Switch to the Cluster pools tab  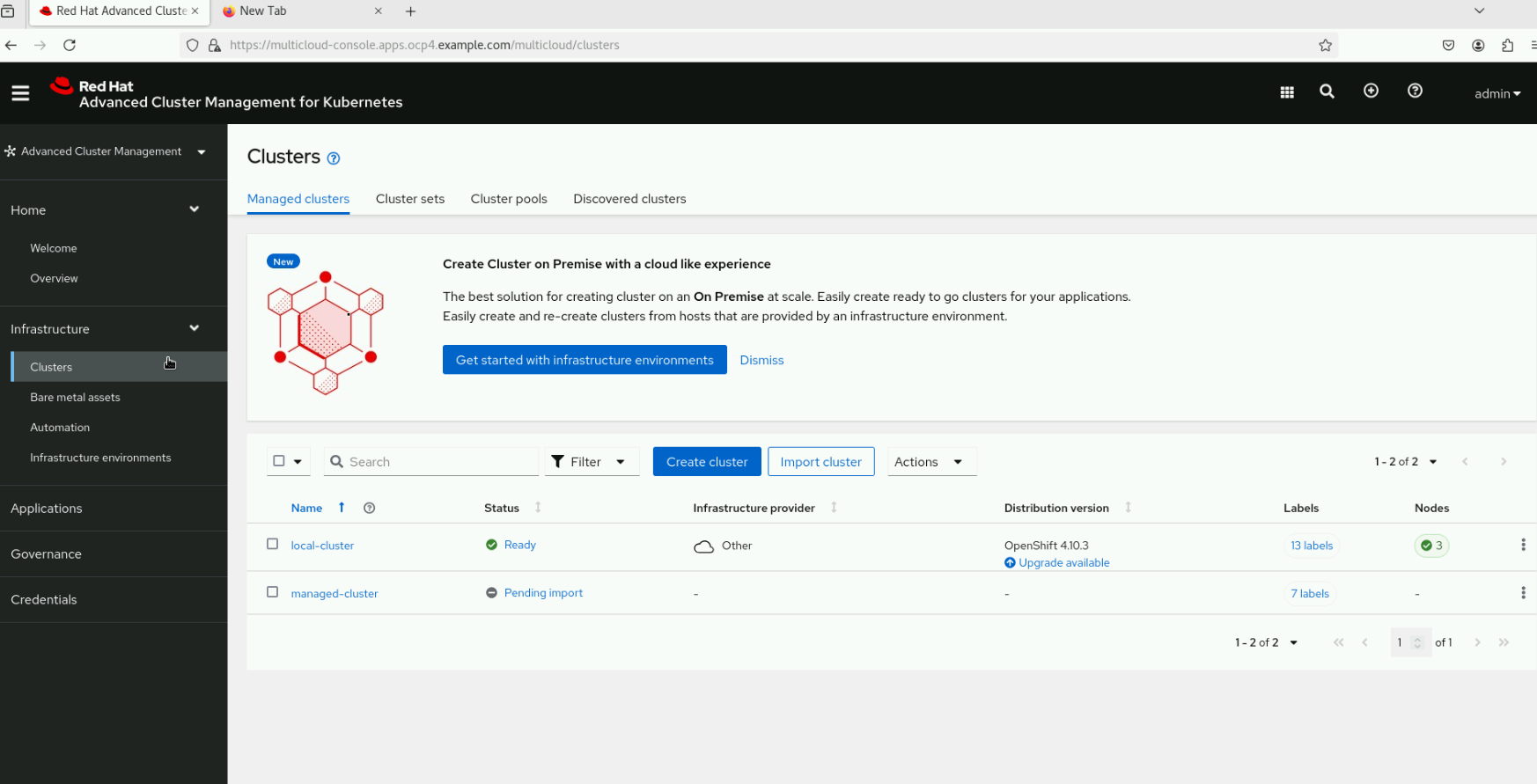pyautogui.click(x=509, y=199)
